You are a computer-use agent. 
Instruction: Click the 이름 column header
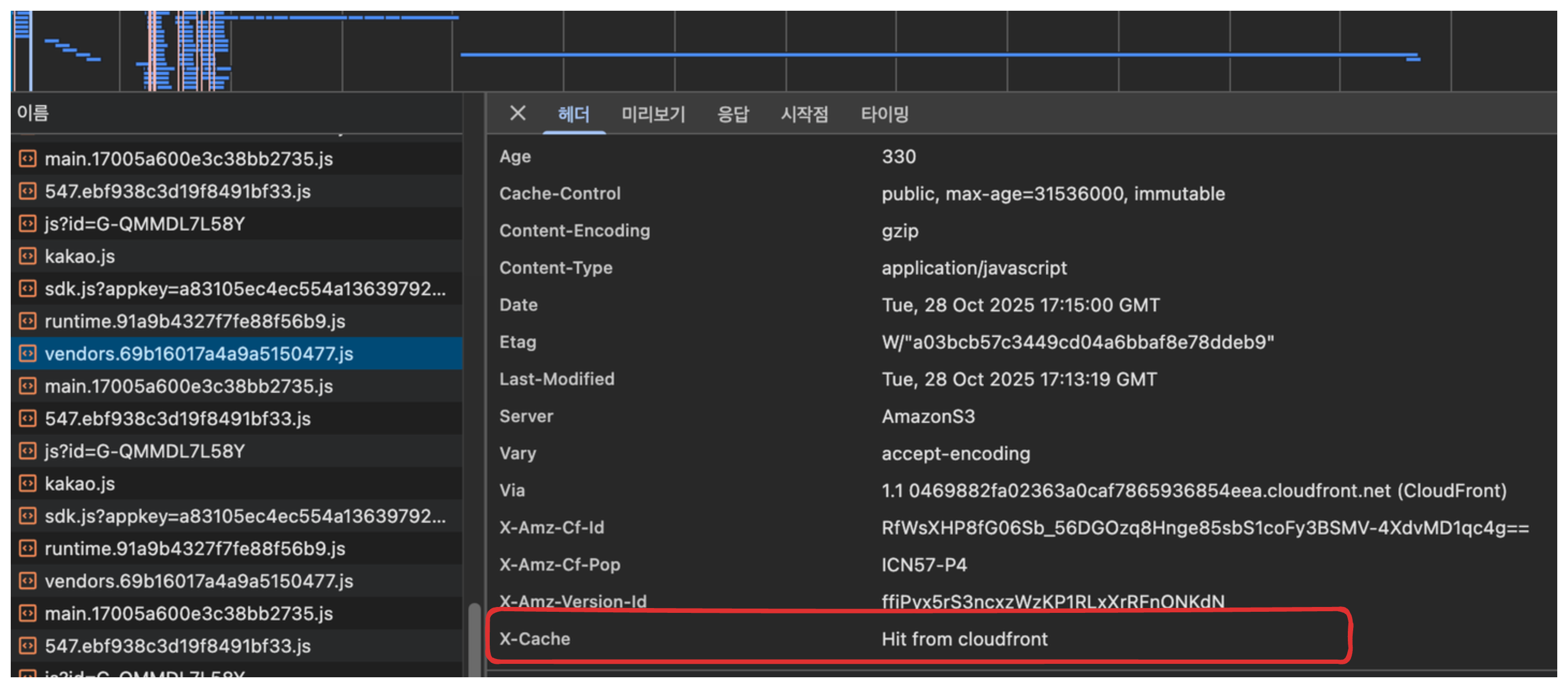click(x=33, y=113)
